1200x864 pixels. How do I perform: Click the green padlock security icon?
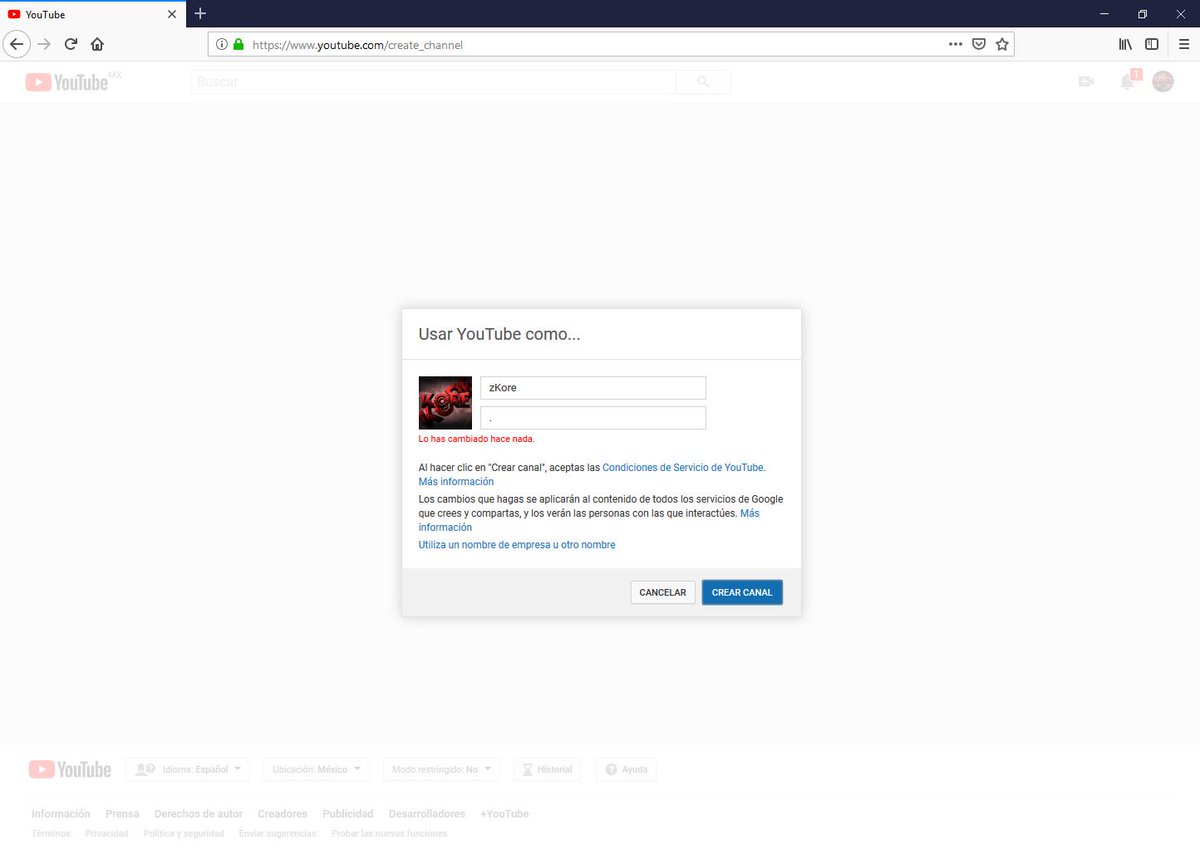click(238, 45)
